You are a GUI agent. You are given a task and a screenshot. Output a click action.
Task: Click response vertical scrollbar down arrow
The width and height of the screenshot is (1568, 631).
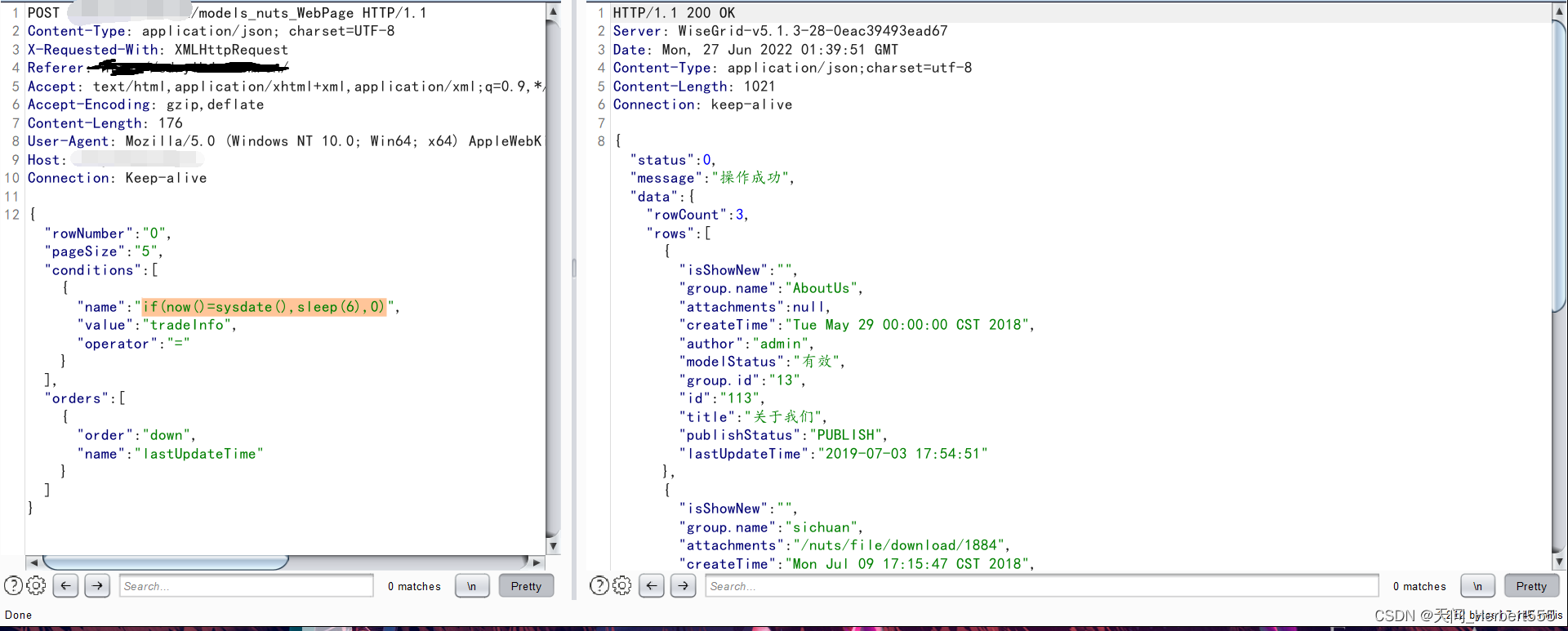click(1559, 562)
